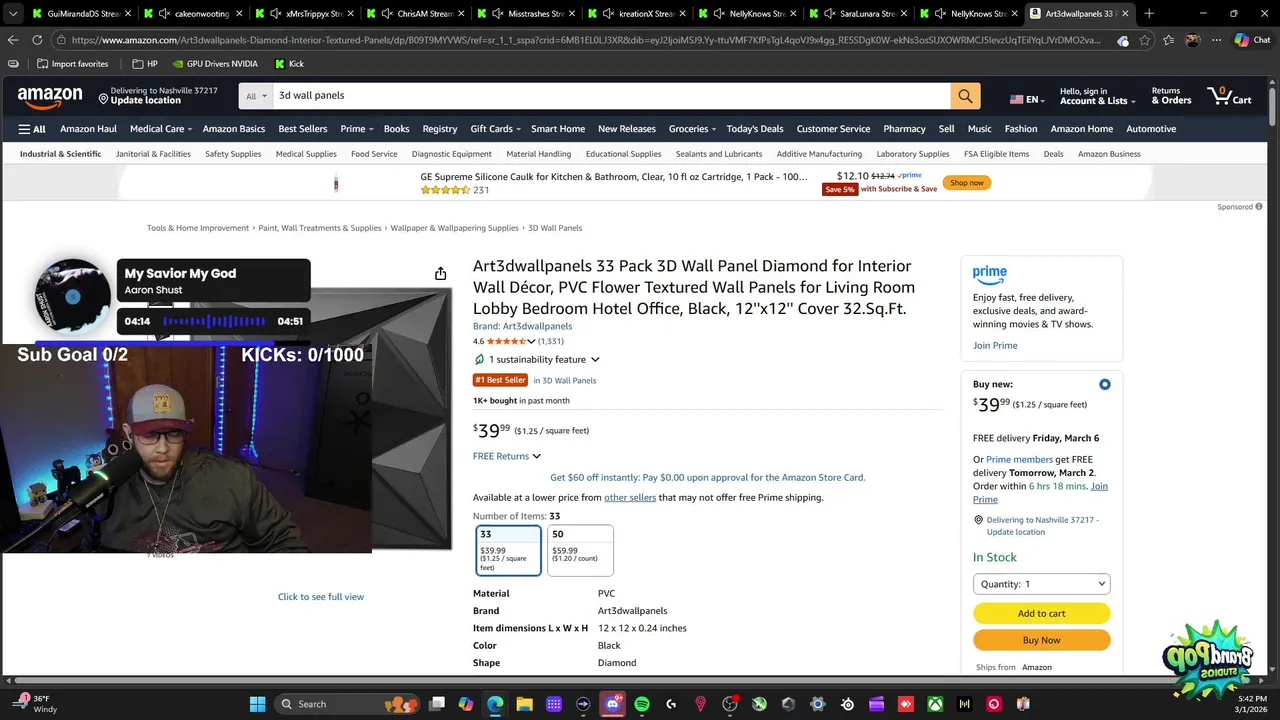Open Import favorites bookmark
This screenshot has width=1280, height=720.
pyautogui.click(x=72, y=64)
